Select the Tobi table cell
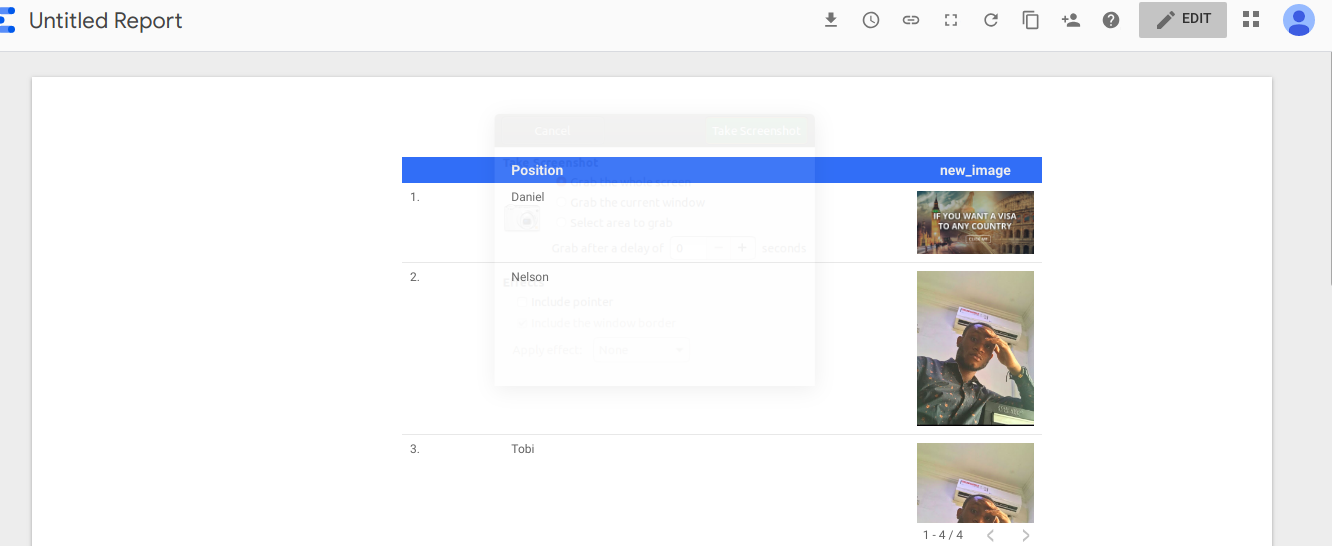The image size is (1332, 546). point(523,449)
